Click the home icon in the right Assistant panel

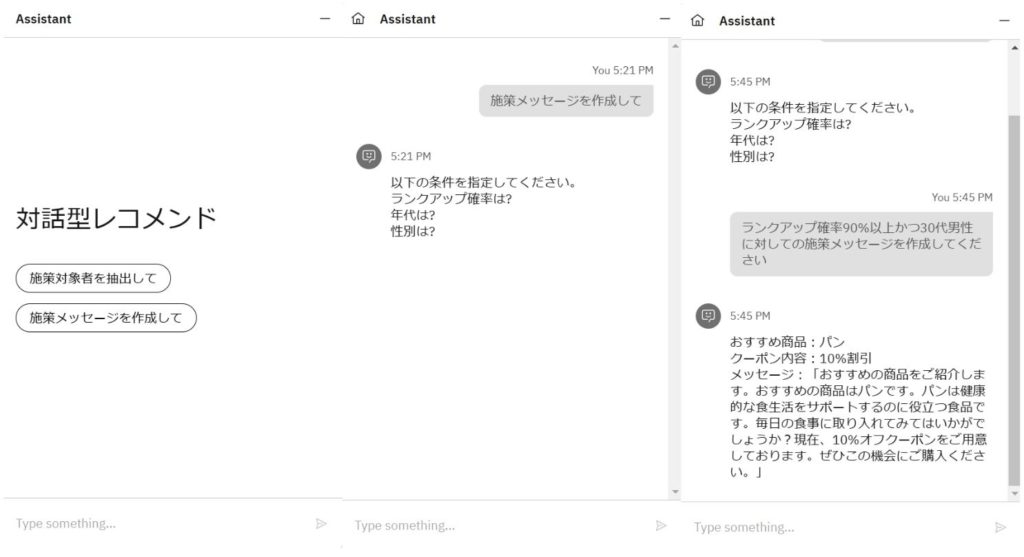pyautogui.click(x=697, y=20)
